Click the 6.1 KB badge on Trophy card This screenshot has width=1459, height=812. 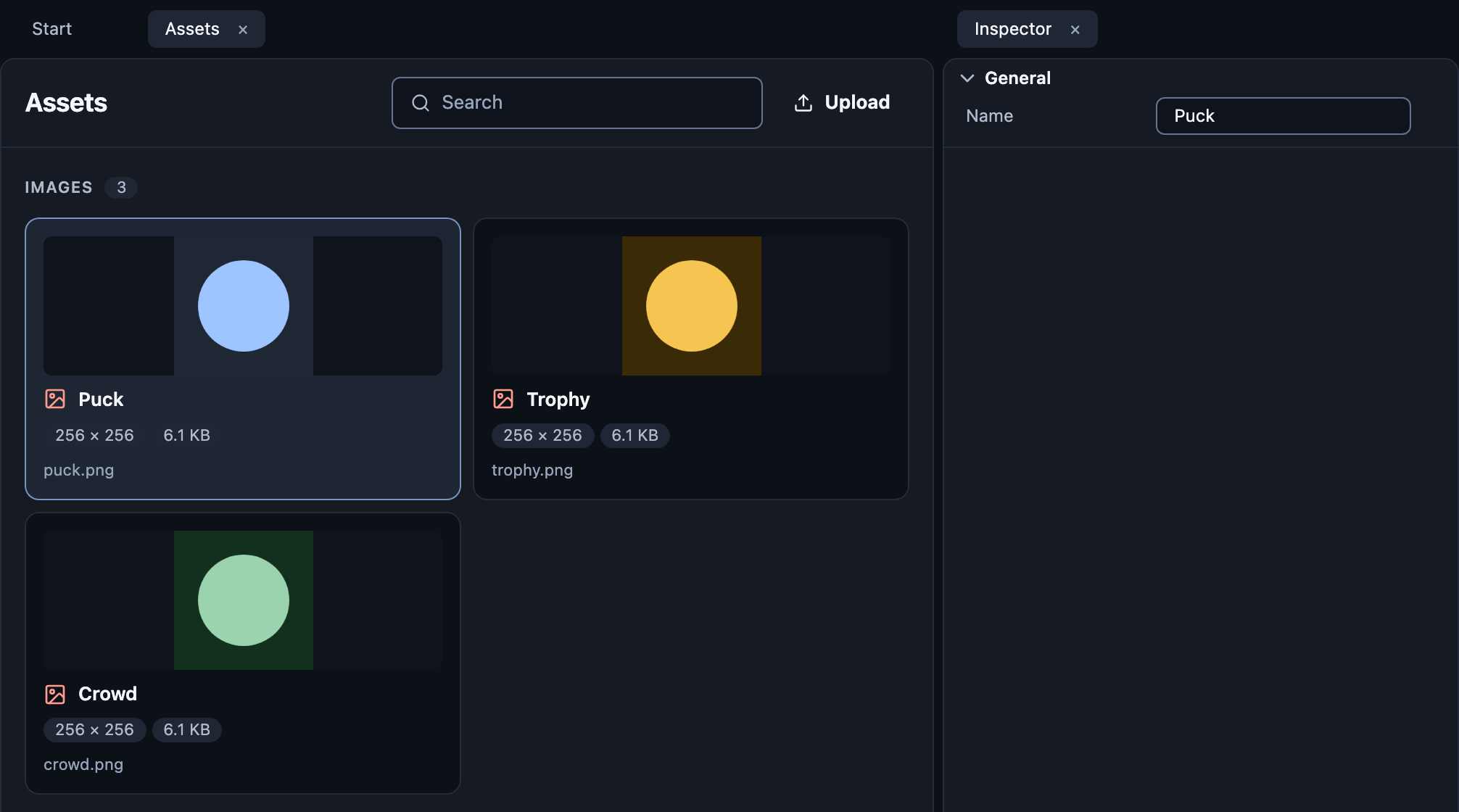[x=635, y=436]
